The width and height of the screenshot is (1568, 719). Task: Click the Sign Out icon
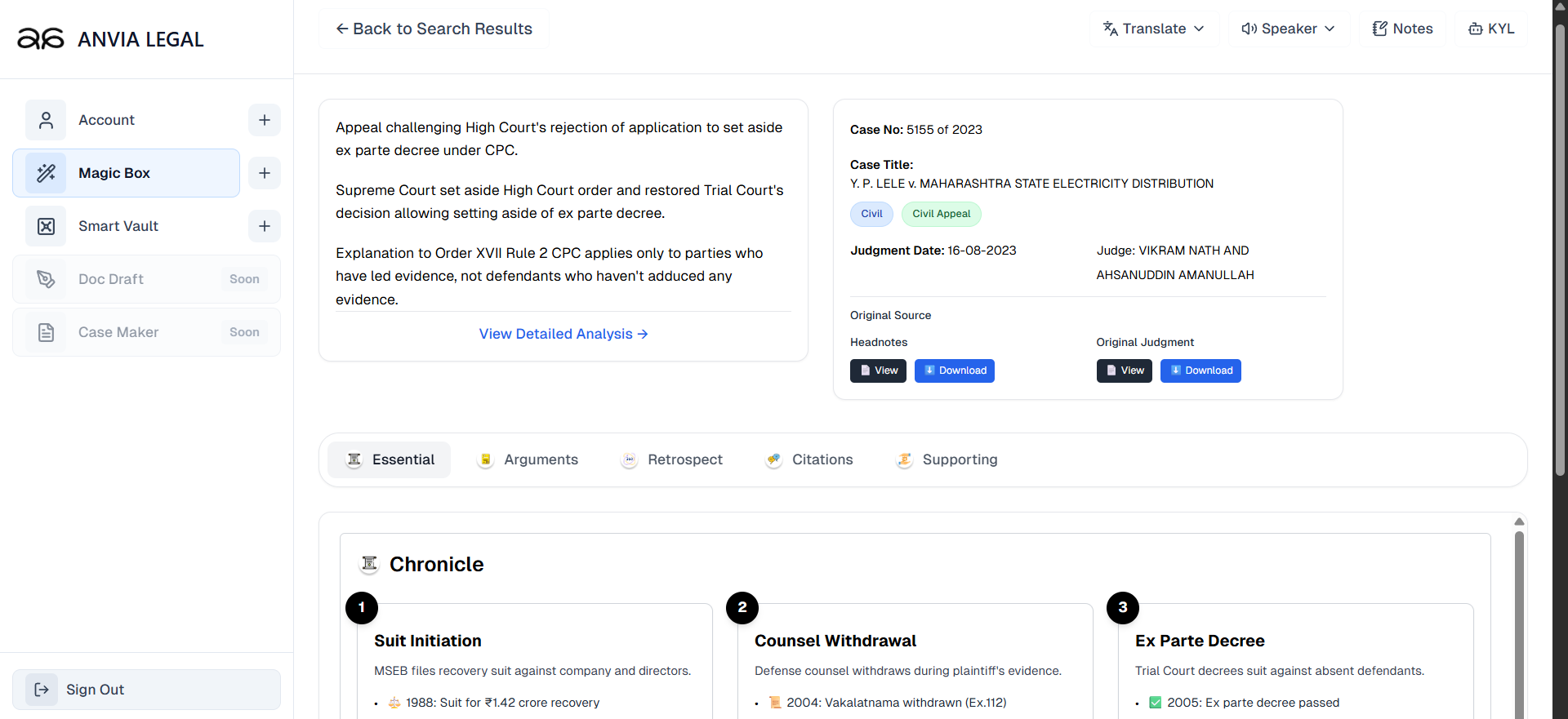(x=42, y=690)
